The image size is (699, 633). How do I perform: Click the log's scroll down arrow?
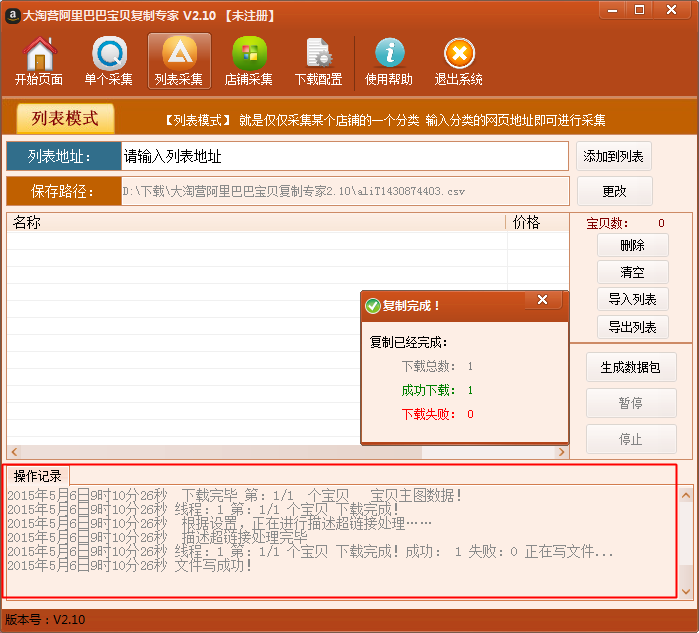tap(686, 592)
